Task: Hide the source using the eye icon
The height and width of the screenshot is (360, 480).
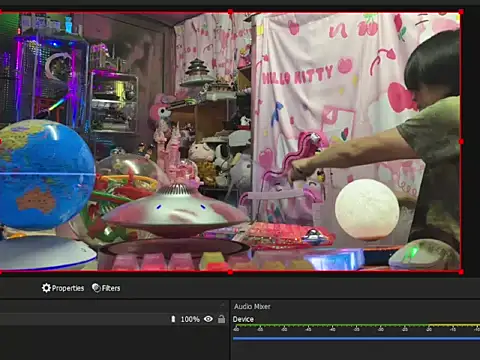Action: click(208, 319)
